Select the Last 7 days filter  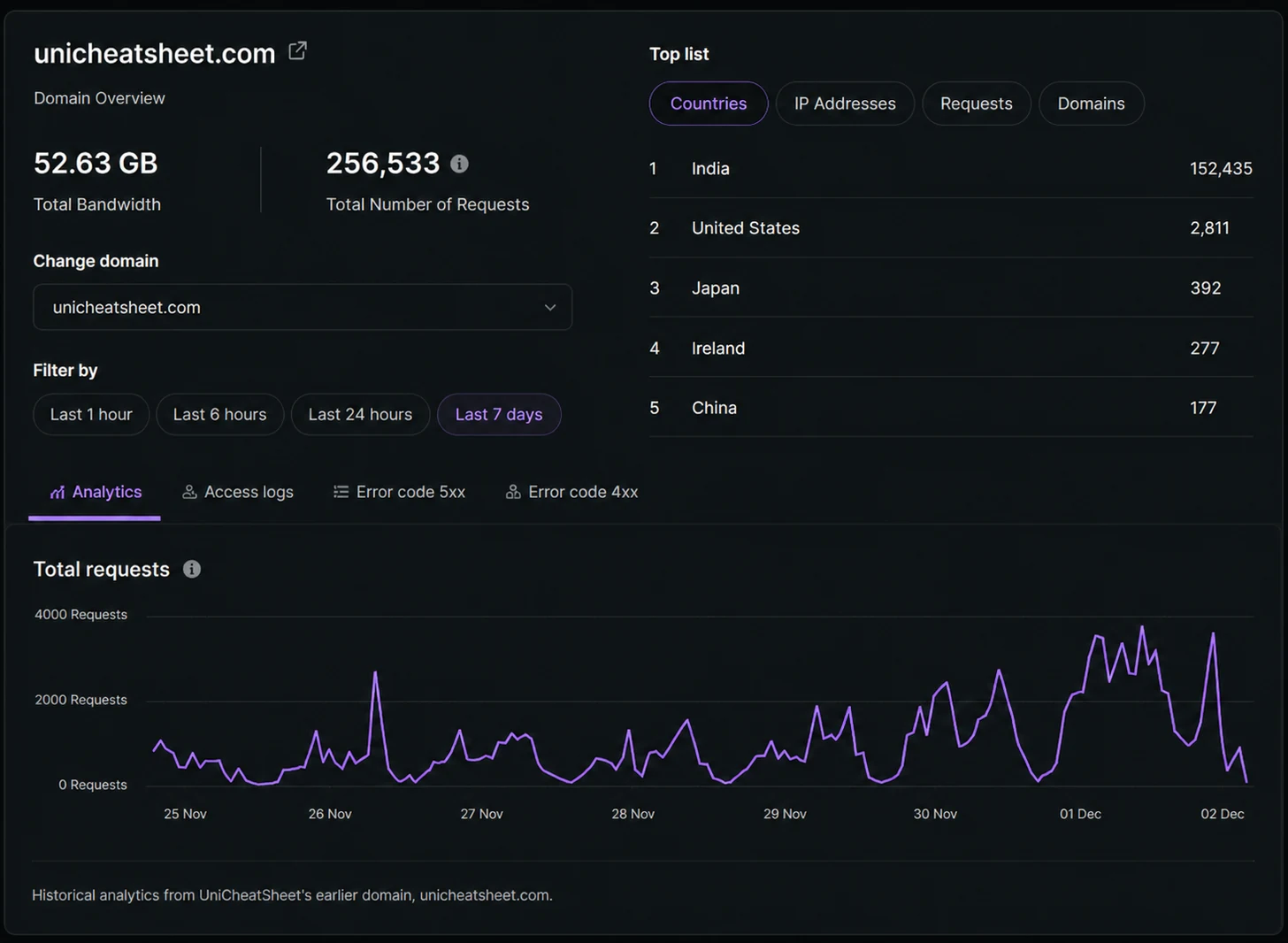pyautogui.click(x=499, y=414)
